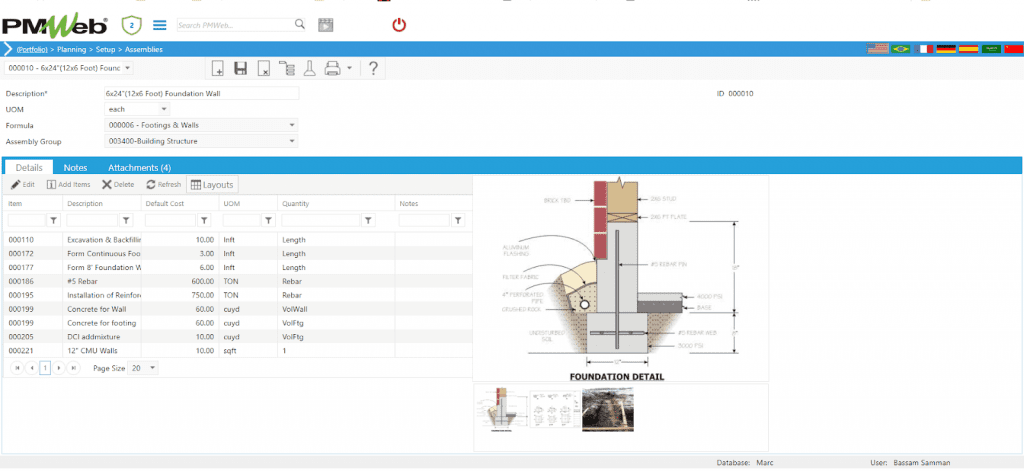The image size is (1024, 471).
Task: Click the printer icon in the toolbar
Action: (333, 68)
